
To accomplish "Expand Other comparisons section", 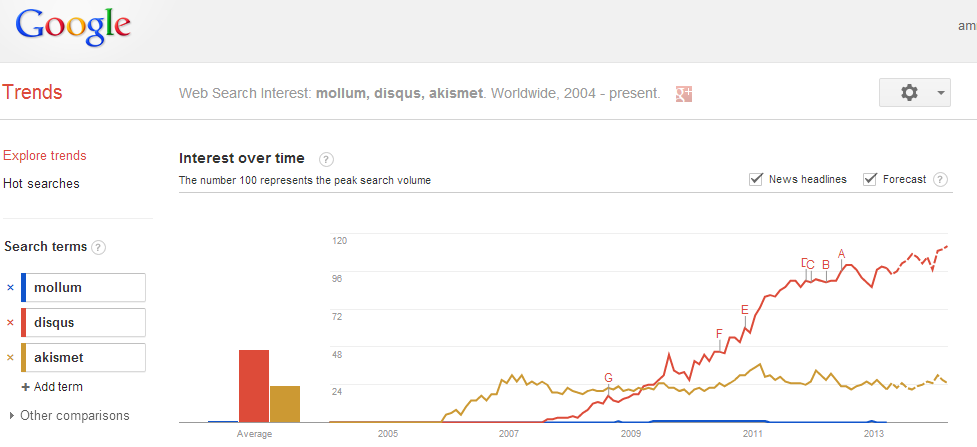I will coord(70,416).
